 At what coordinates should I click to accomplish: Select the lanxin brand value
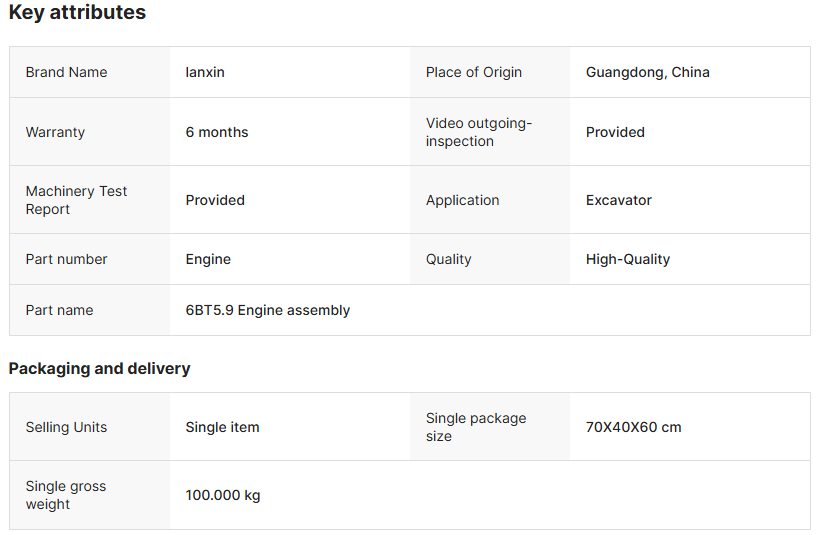pyautogui.click(x=206, y=72)
